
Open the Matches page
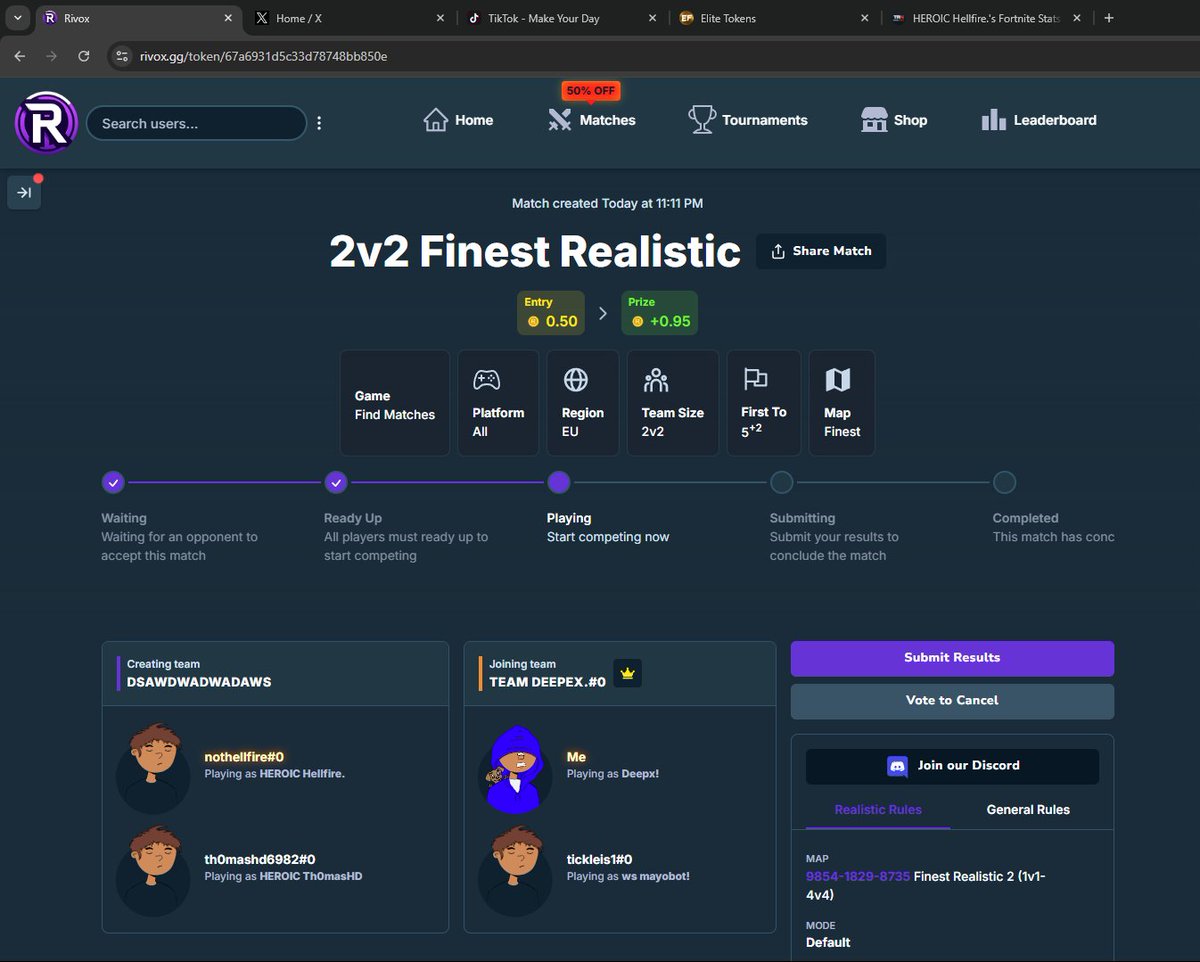point(591,120)
